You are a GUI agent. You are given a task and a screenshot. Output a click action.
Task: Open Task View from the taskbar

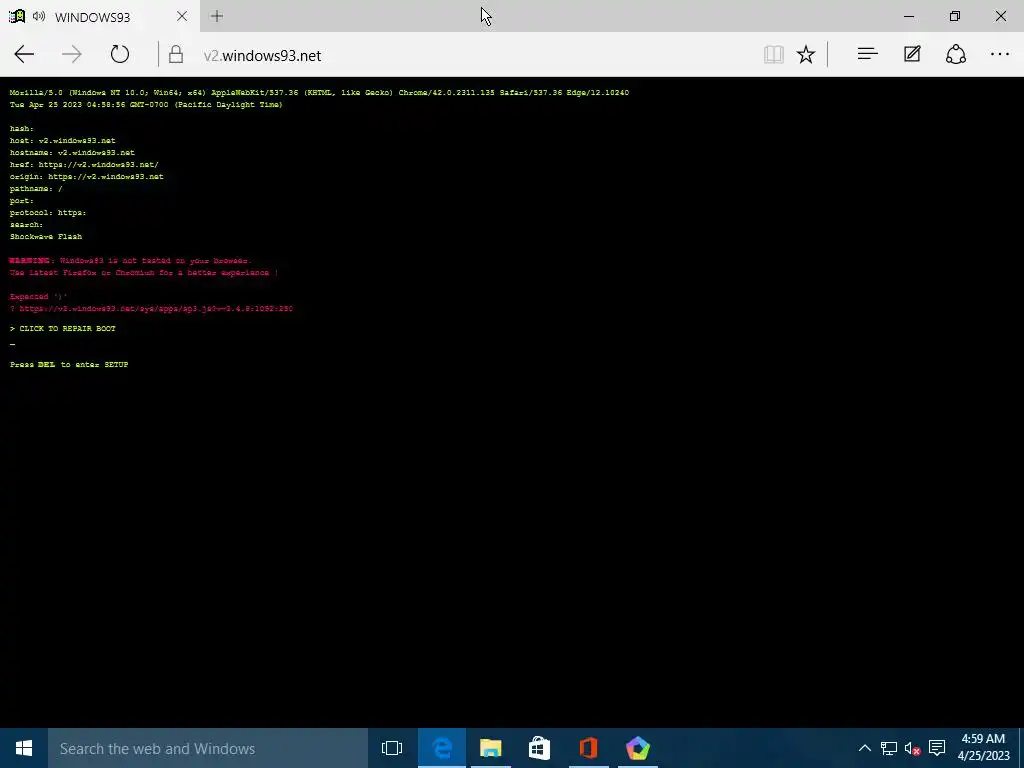(392, 748)
